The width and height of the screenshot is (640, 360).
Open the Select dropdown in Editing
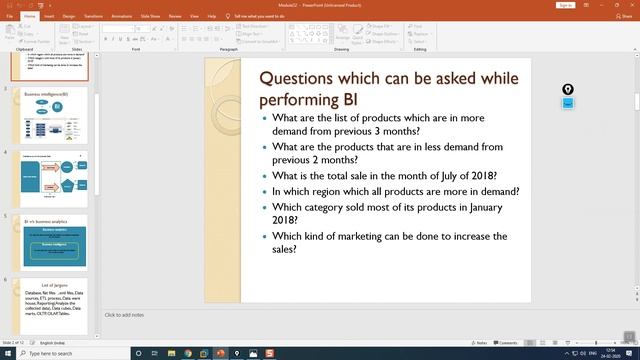pyautogui.click(x=417, y=42)
